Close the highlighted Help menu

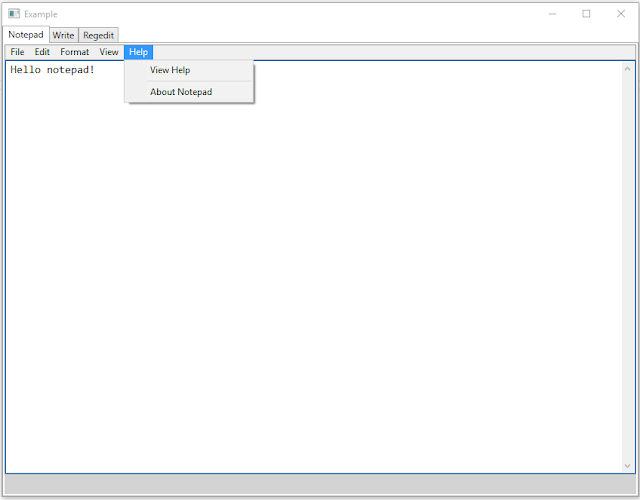pos(138,52)
